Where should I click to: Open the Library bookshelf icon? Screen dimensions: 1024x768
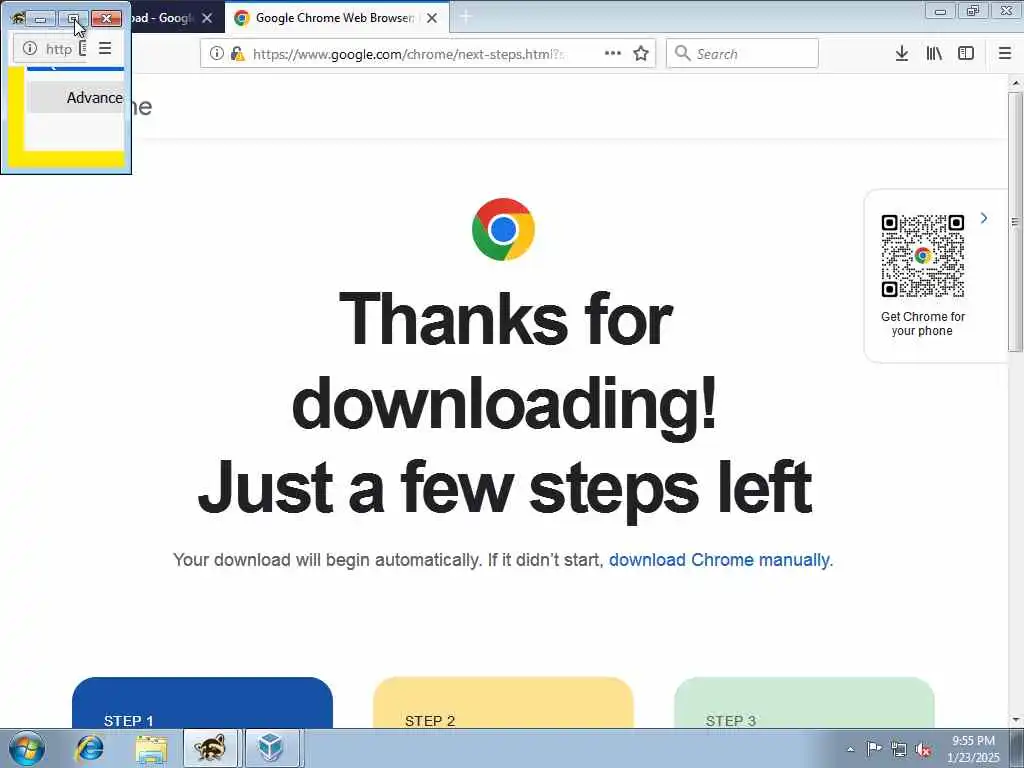934,54
